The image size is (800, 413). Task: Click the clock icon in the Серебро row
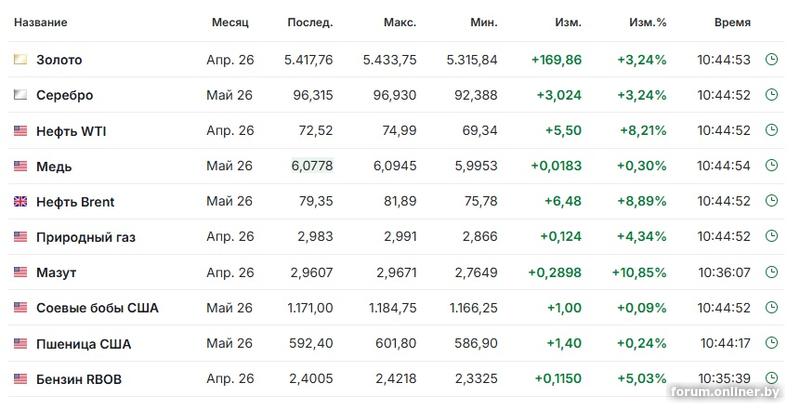[771, 95]
